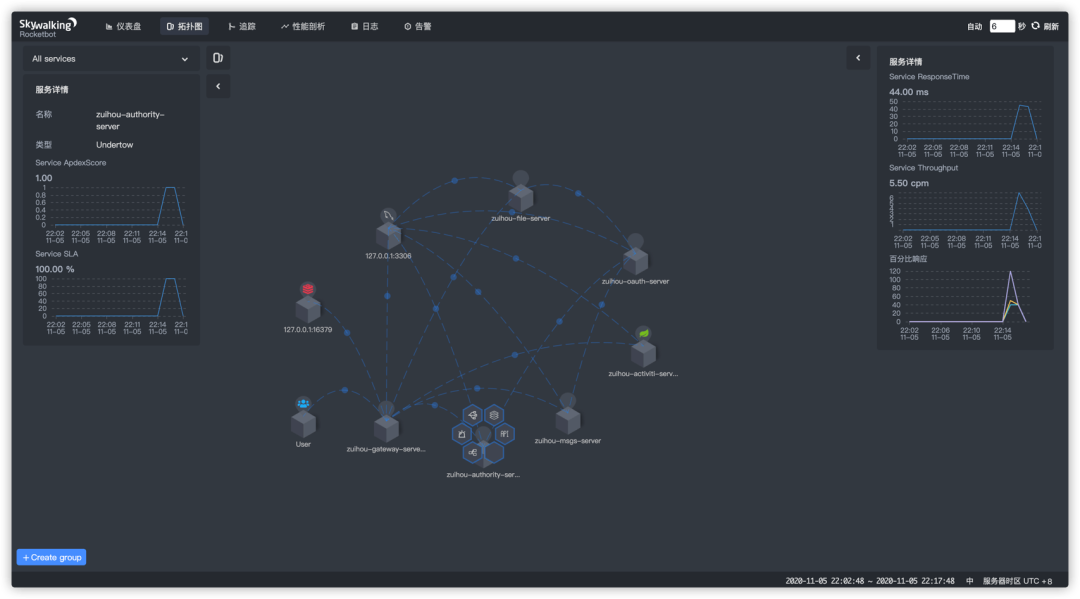Click the Service SLA chart

[x=112, y=306]
